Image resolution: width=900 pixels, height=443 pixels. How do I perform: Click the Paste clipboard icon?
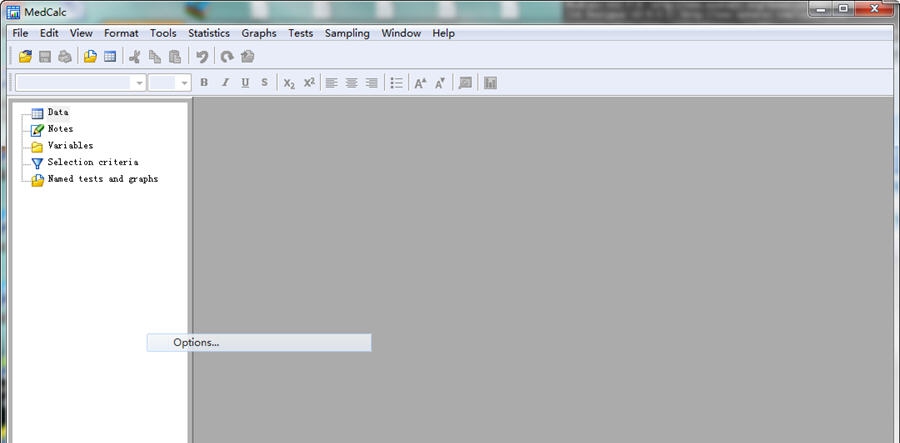(x=175, y=56)
